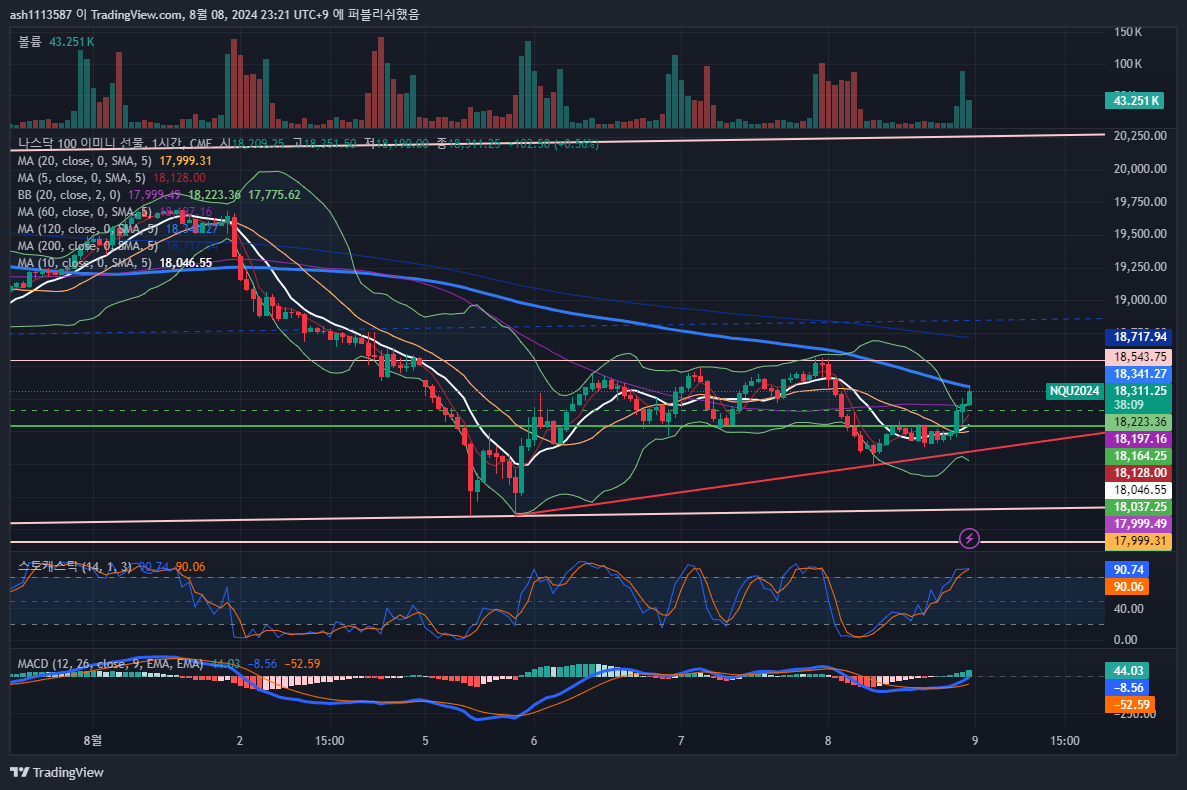Screen dimensions: 1187x790
Task: Select the MA (5, close, 0, SMA, 5) legend
Action: [x=82, y=178]
